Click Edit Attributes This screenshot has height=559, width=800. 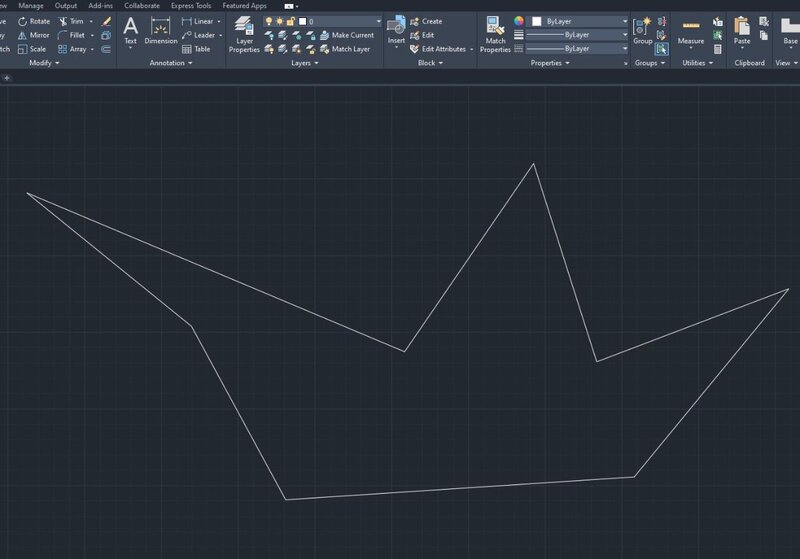[438, 49]
